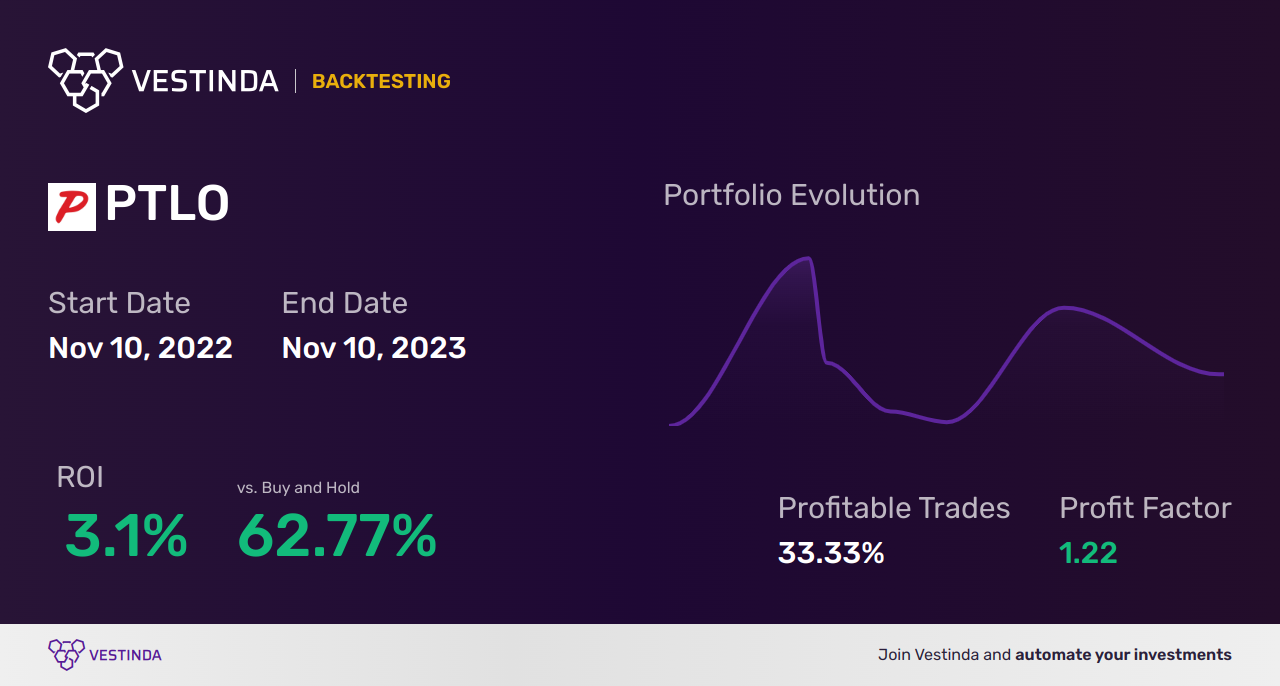
Task: Click the 33.33% Profitable Trades value
Action: click(x=831, y=553)
